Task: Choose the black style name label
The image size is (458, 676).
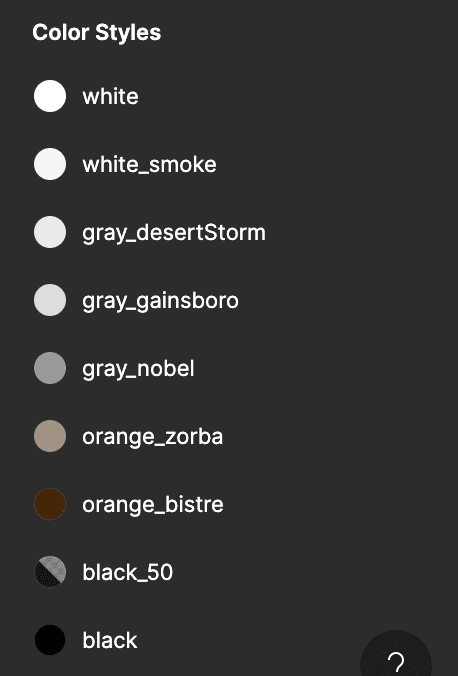Action: [110, 641]
